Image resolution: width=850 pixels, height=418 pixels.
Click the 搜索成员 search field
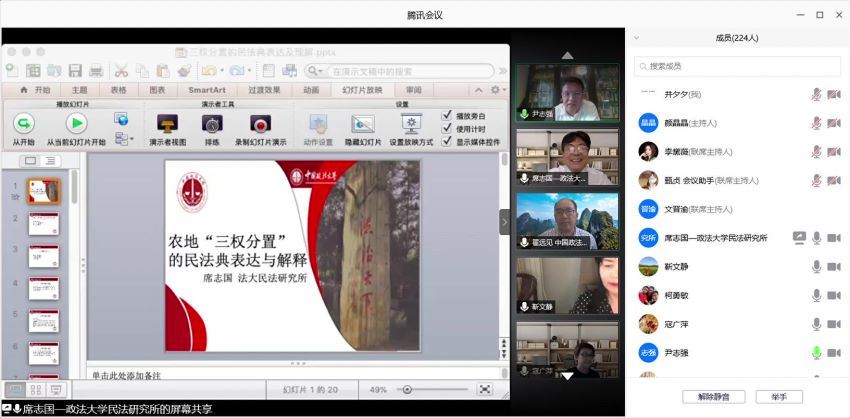737,66
